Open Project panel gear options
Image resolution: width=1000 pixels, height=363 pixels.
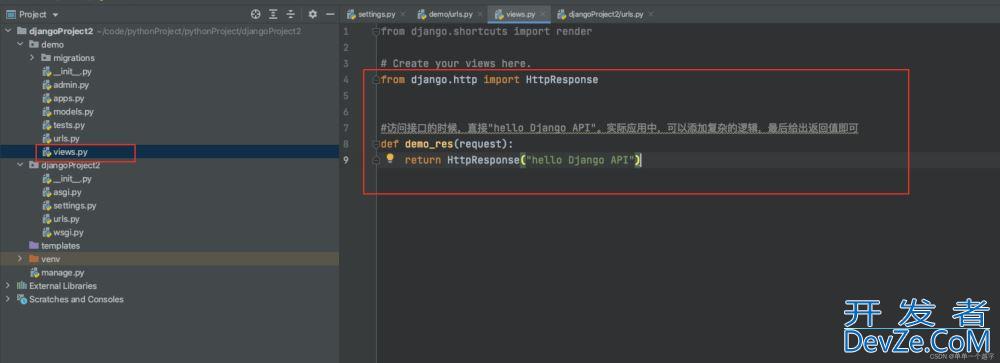point(312,14)
